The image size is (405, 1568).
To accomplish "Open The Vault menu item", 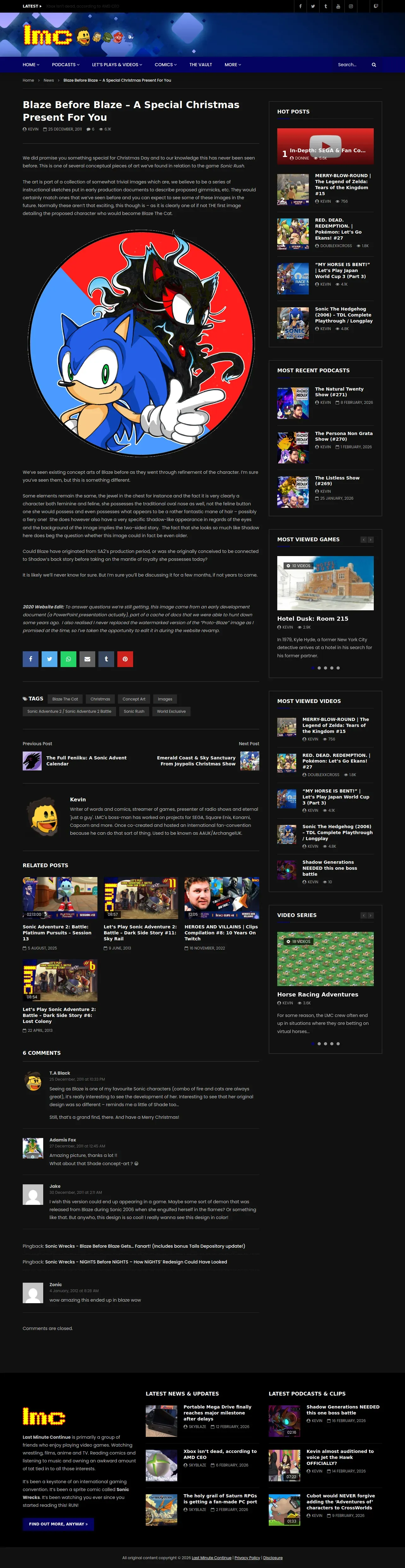I will click(x=200, y=65).
